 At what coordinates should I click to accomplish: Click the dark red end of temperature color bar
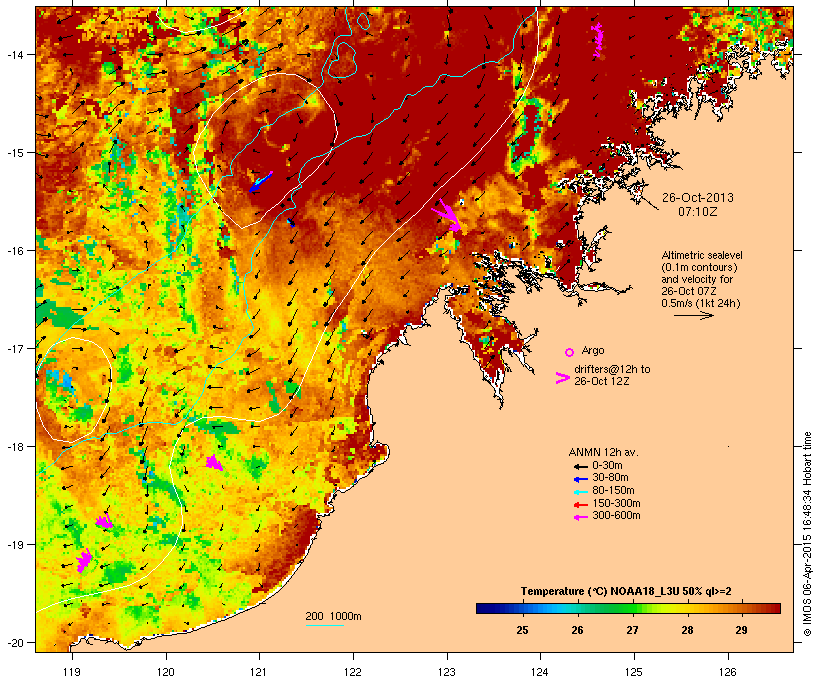tap(775, 608)
